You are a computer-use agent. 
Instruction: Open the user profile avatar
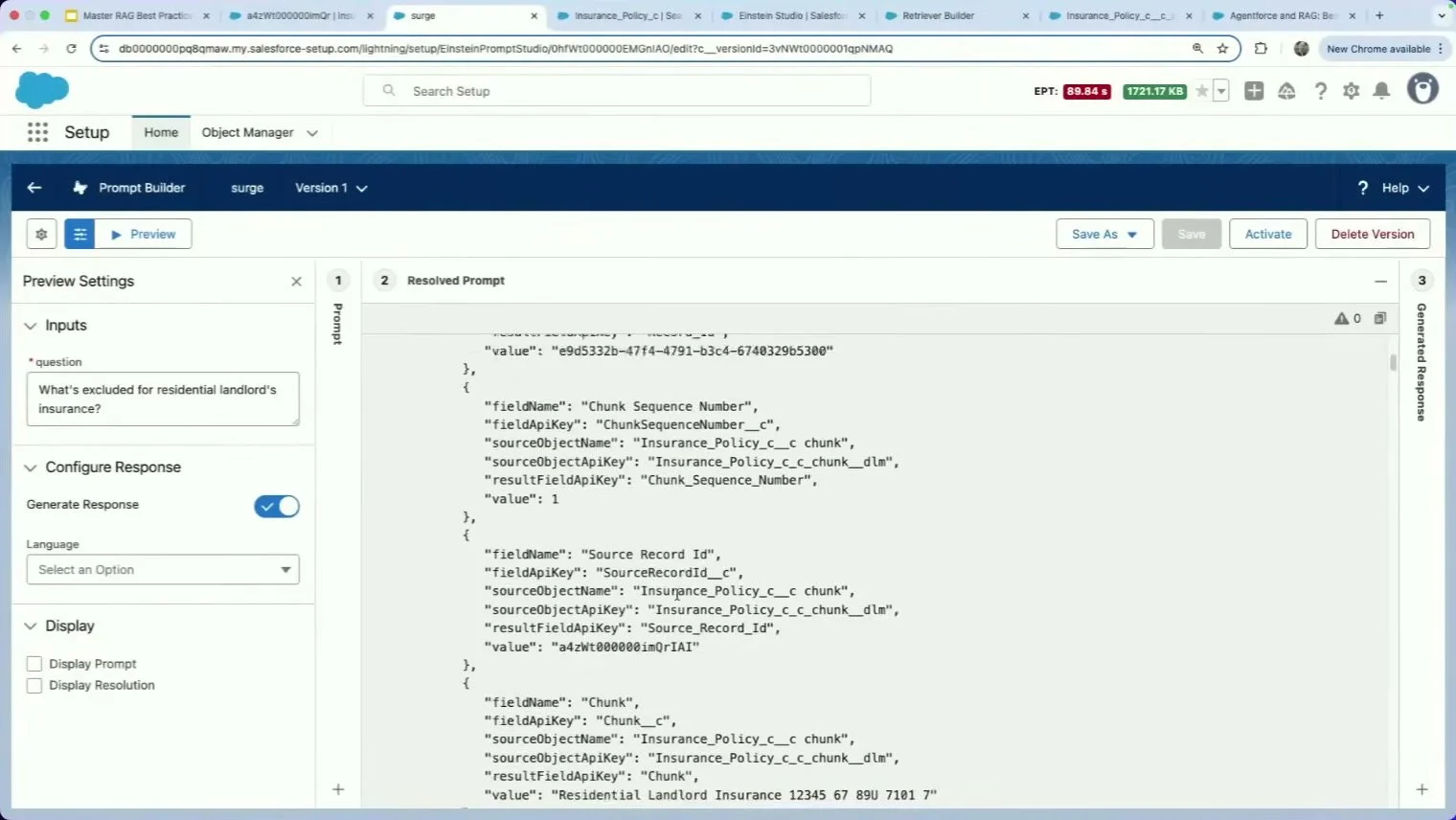1422,89
